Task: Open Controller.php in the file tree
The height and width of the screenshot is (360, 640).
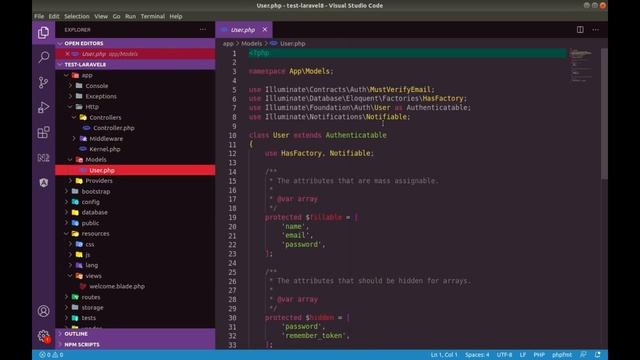Action: [x=114, y=128]
